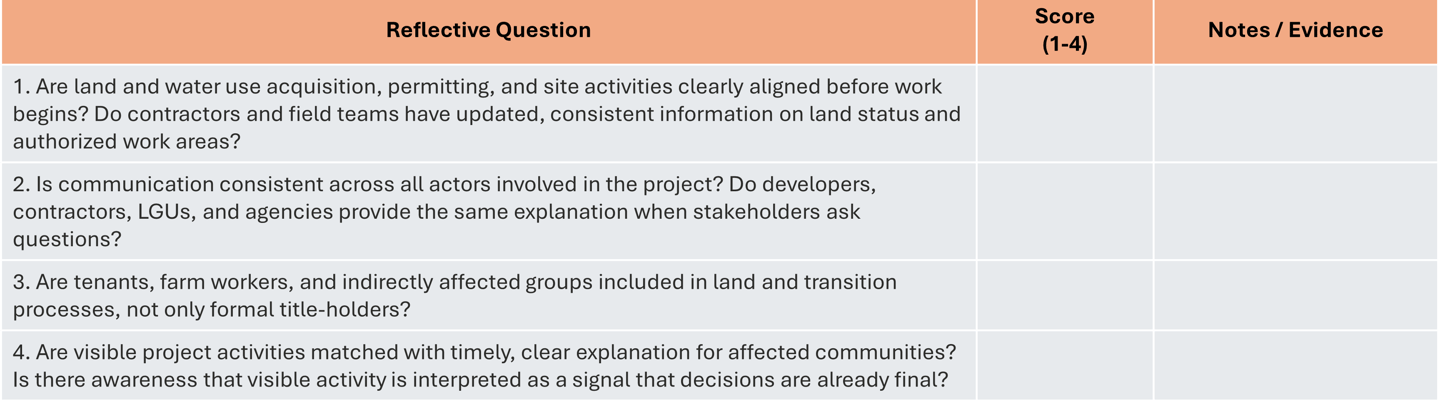Viewport: 1440px width, 400px height.
Task: Click the visible project activities question
Action: point(480,353)
